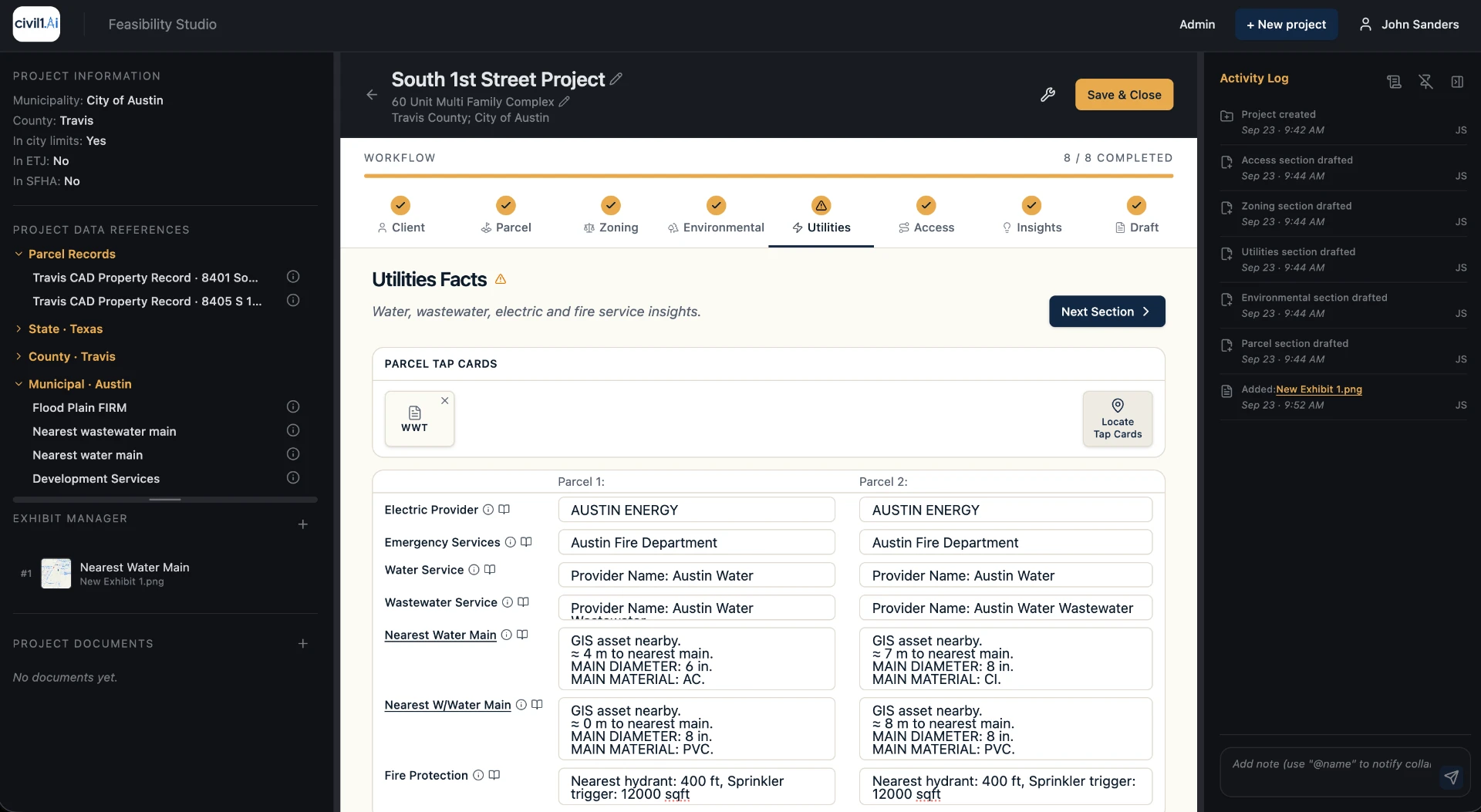Switch to the Parcel workflow tab
Viewport: 1481px width, 812px height.
[x=505, y=216]
